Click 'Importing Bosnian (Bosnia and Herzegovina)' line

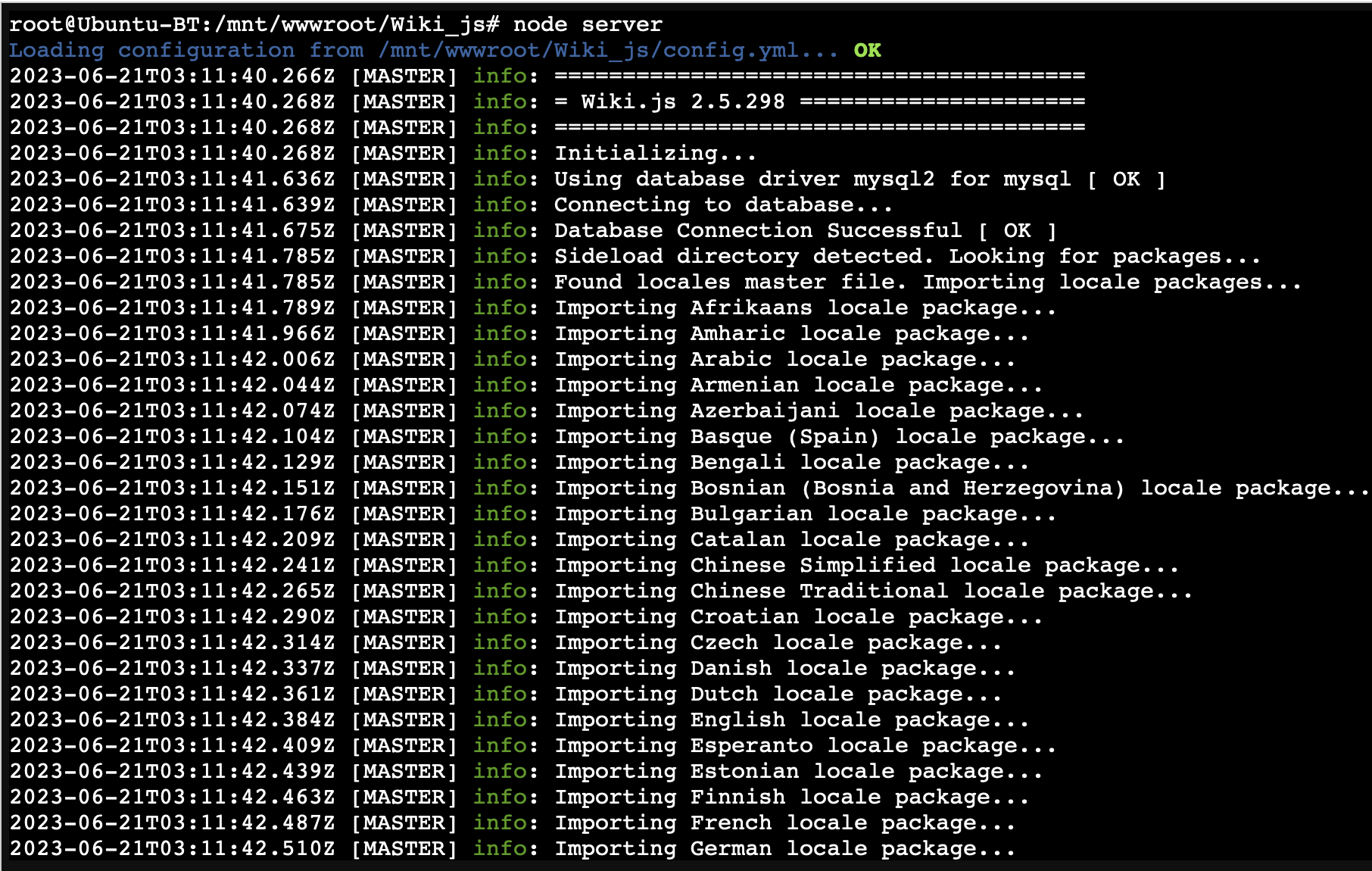coord(962,488)
